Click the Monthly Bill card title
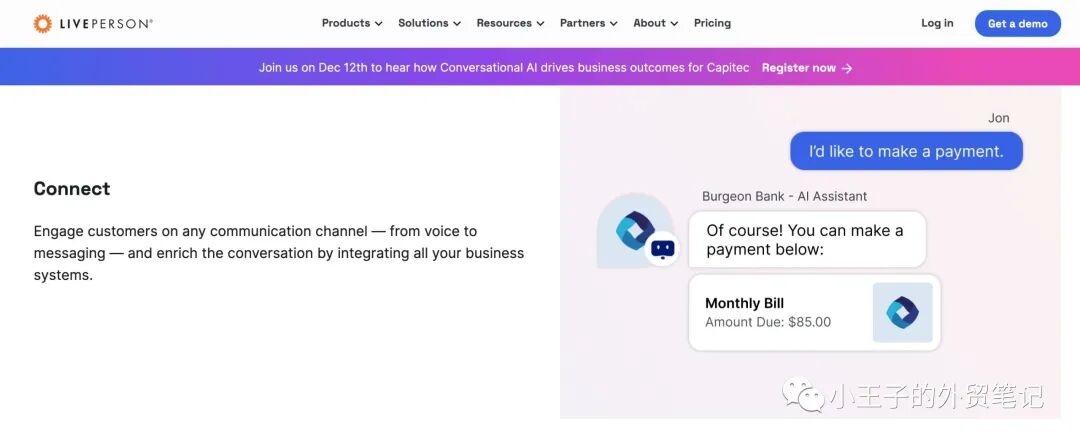The width and height of the screenshot is (1080, 444). click(x=745, y=303)
